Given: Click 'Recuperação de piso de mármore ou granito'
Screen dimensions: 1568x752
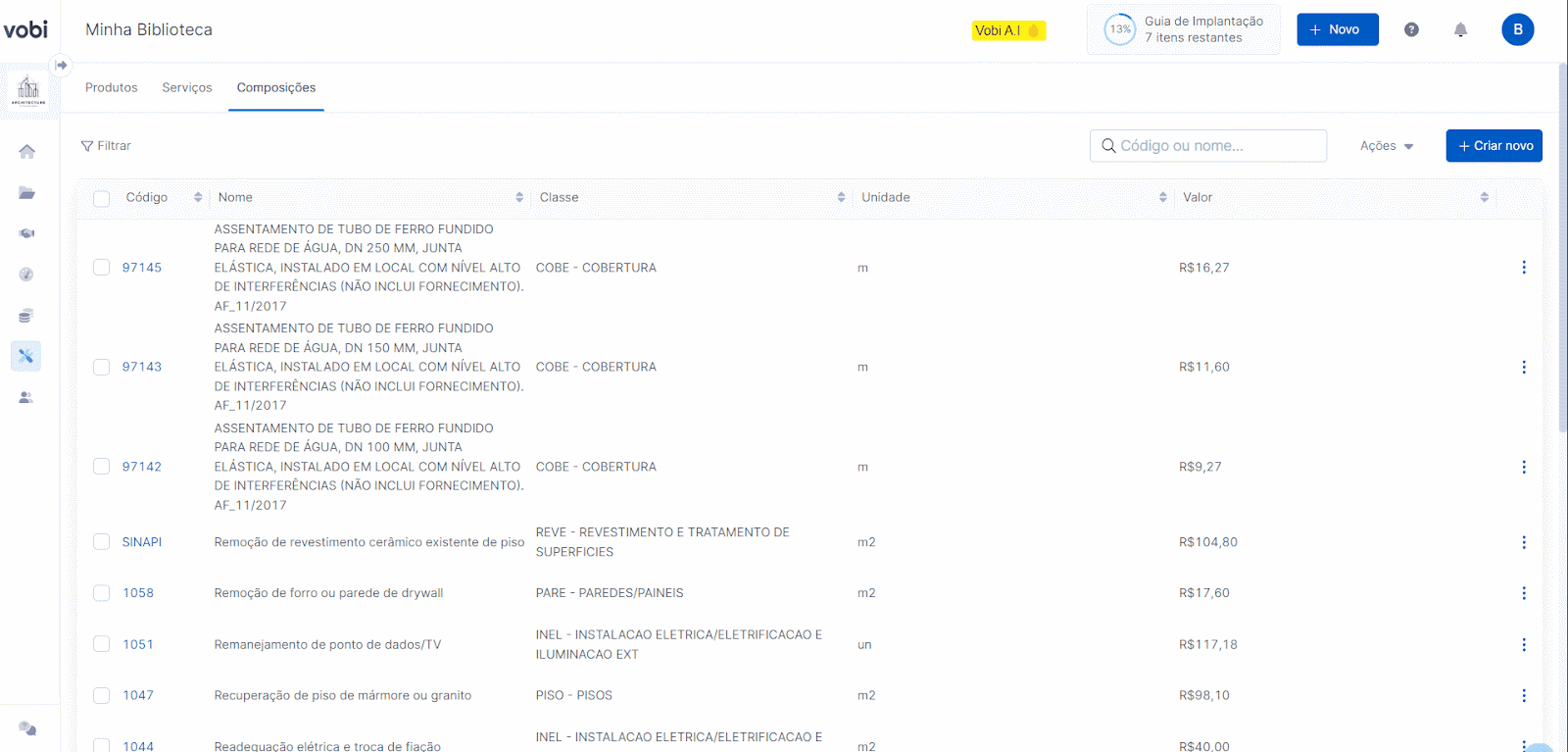Looking at the screenshot, I should 343,695.
